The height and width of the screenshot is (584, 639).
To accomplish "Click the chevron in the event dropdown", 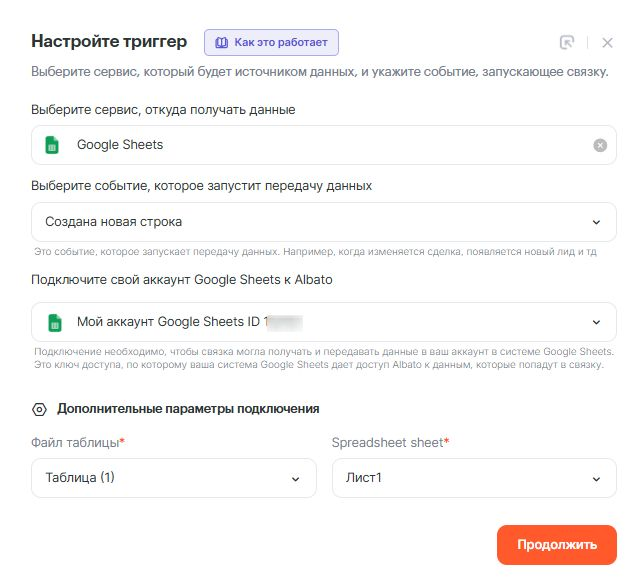I will pyautogui.click(x=596, y=222).
